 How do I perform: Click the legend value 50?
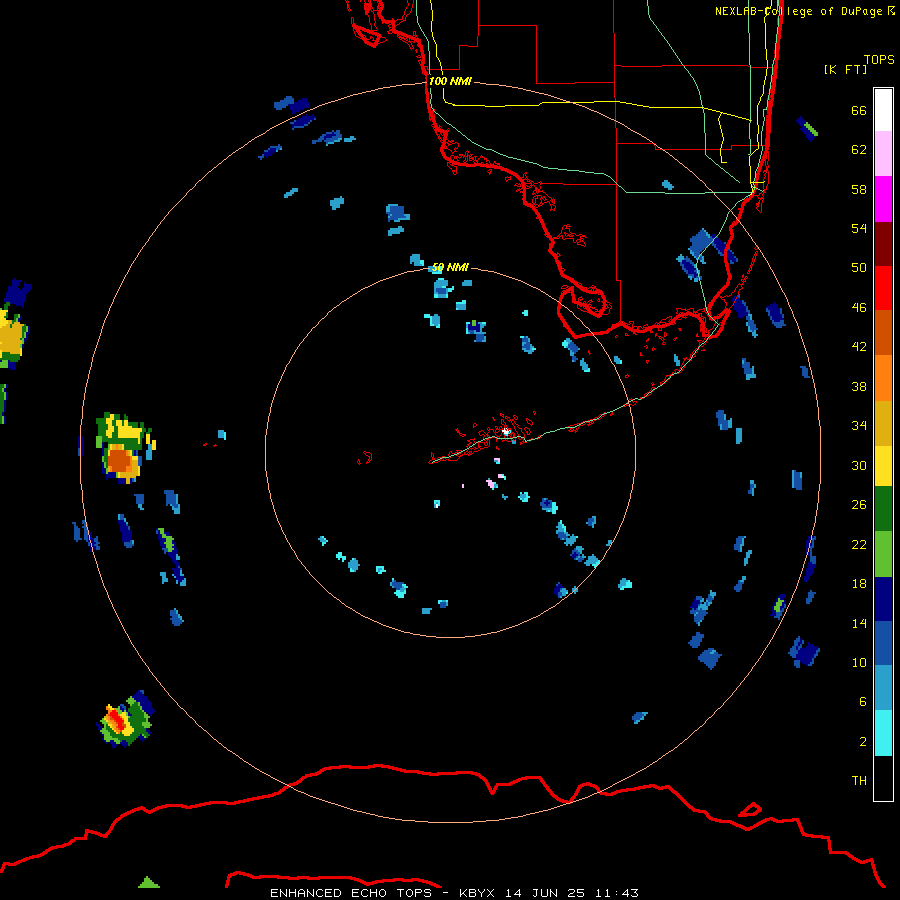point(859,268)
